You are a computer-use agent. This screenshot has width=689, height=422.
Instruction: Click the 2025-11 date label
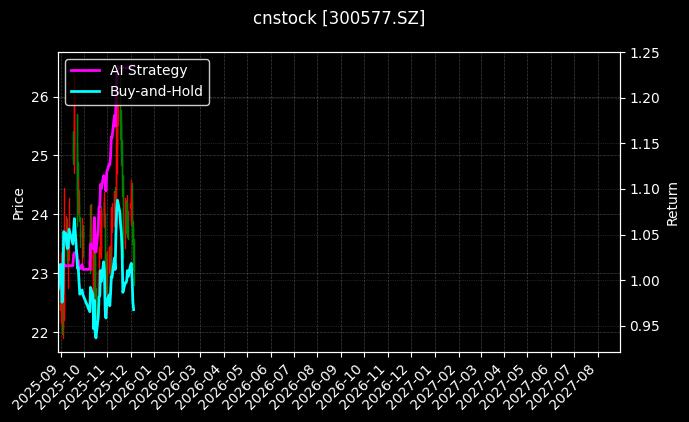(x=81, y=387)
